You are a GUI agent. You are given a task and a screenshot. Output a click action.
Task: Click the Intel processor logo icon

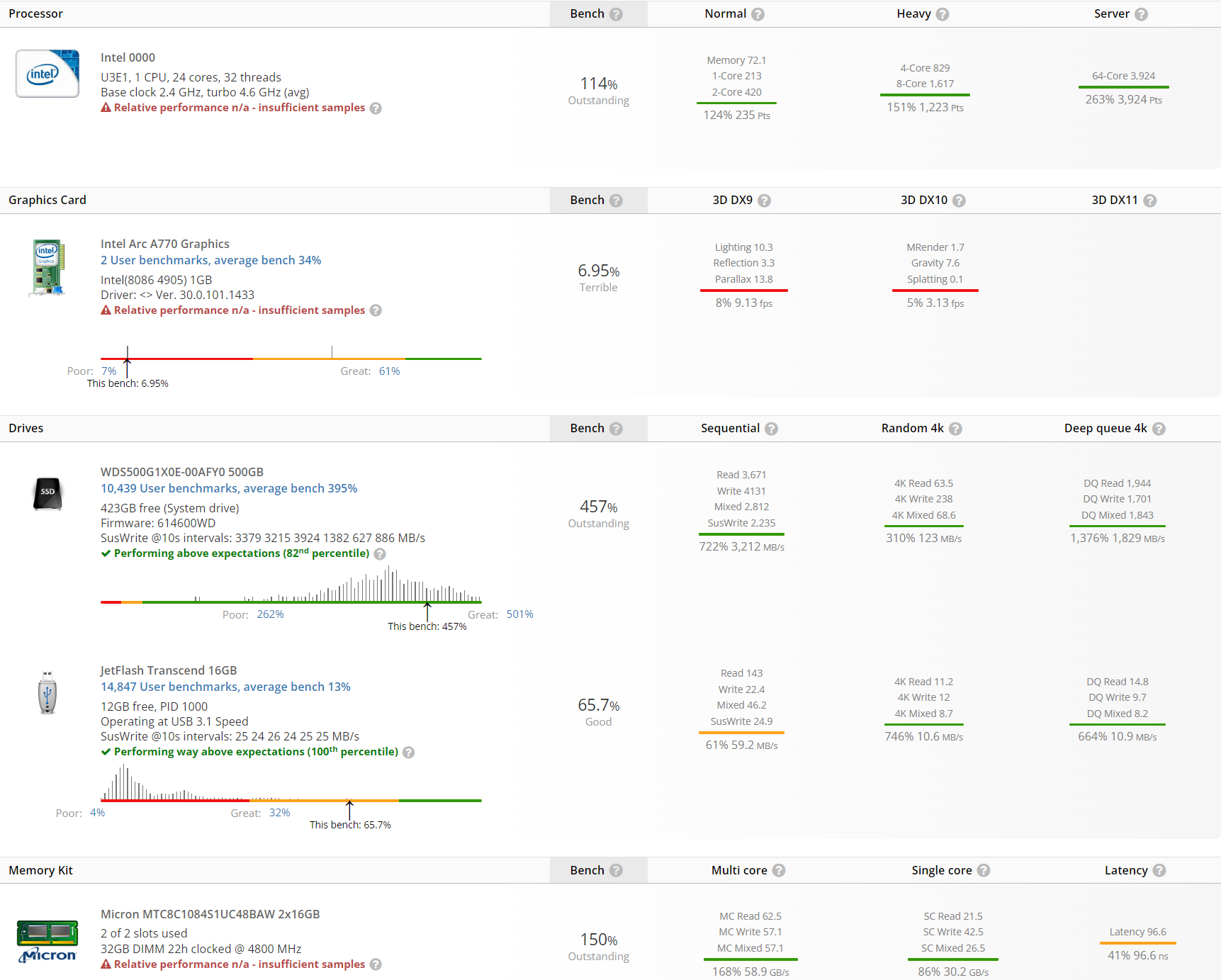47,74
